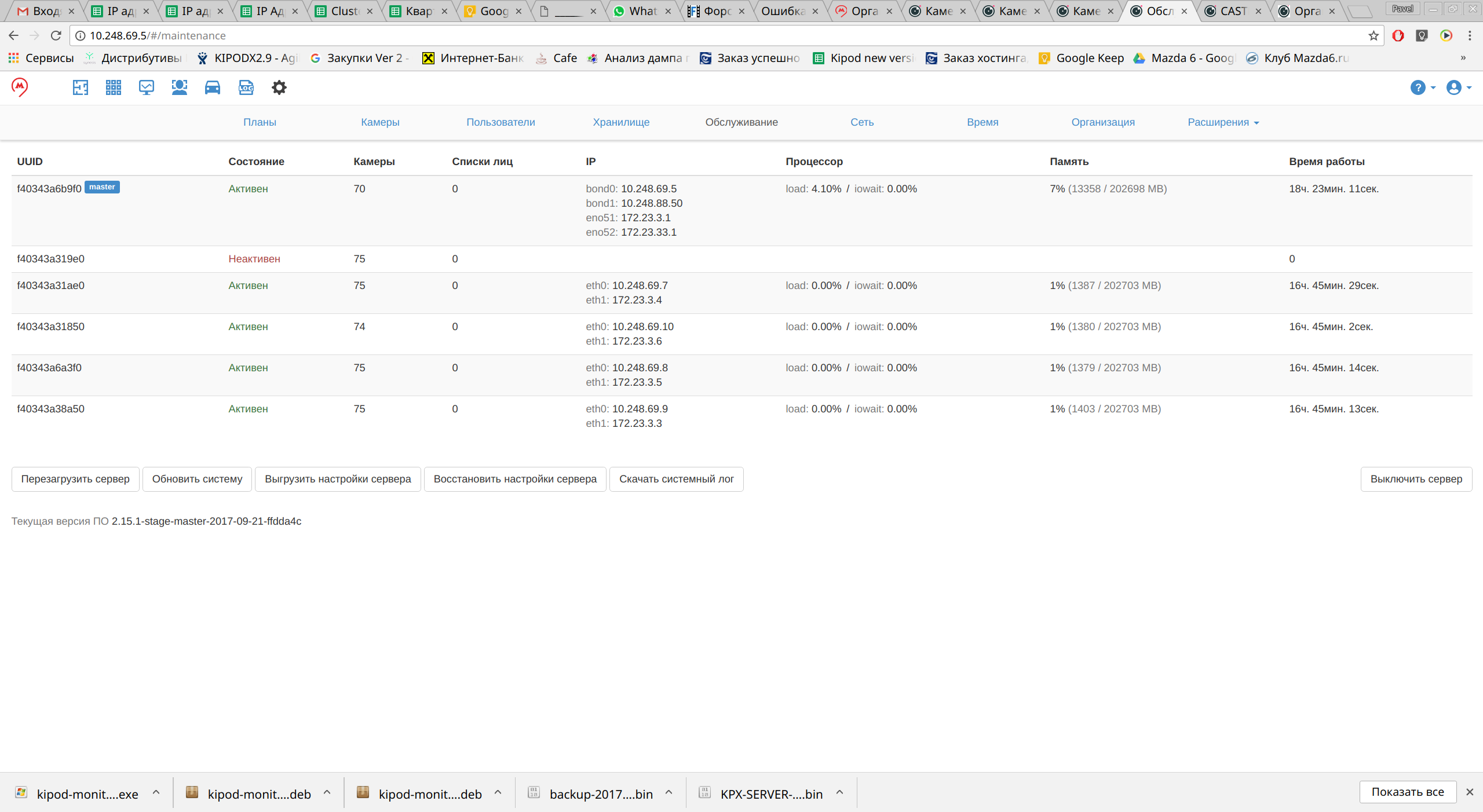
Task: Select server UUID f40343a31ae0
Action: (x=50, y=286)
